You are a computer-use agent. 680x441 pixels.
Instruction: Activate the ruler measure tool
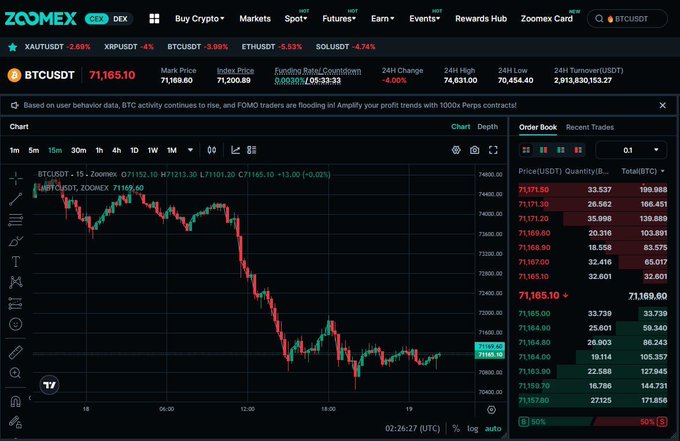(16, 352)
